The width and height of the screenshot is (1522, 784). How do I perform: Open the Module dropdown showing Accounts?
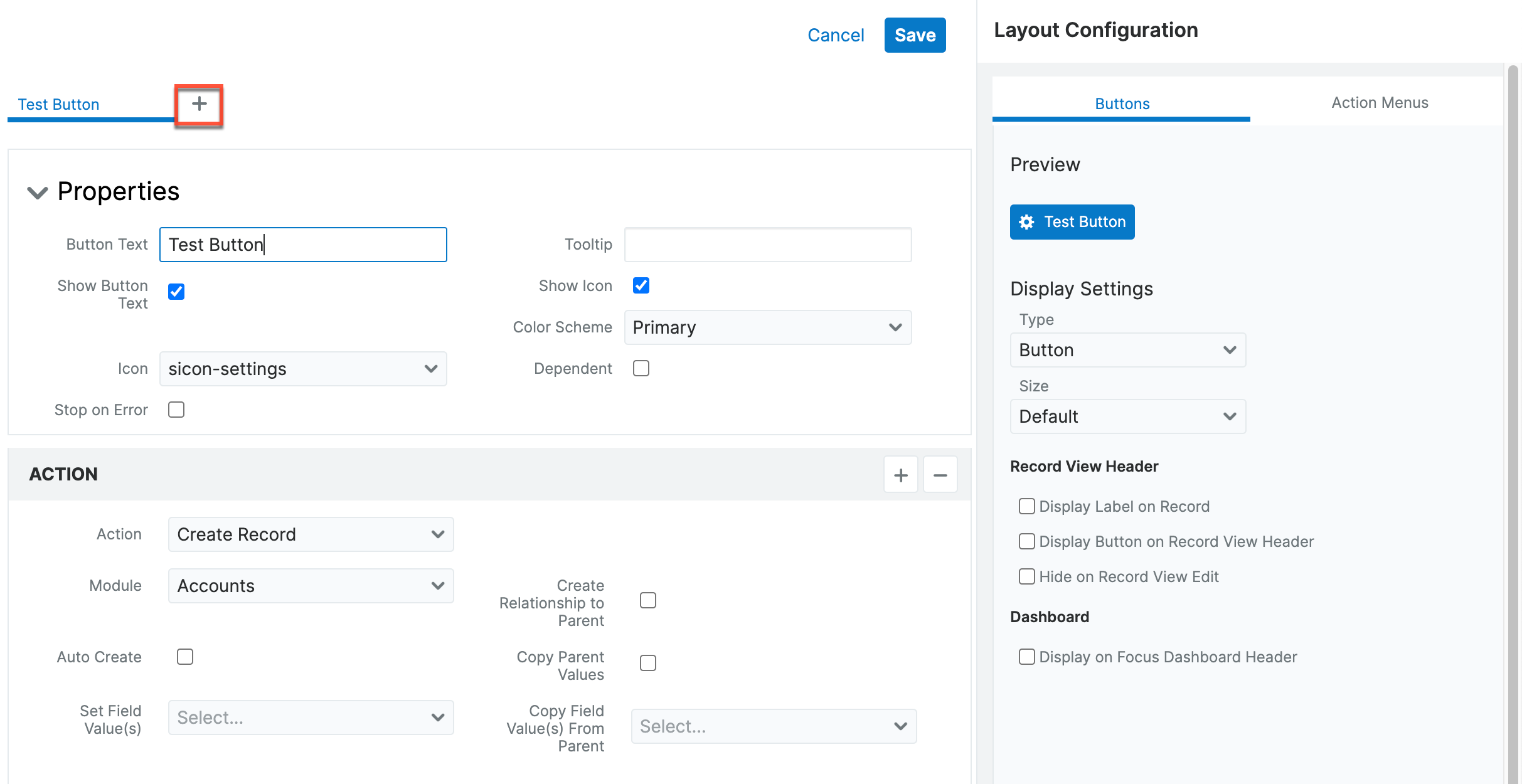311,586
